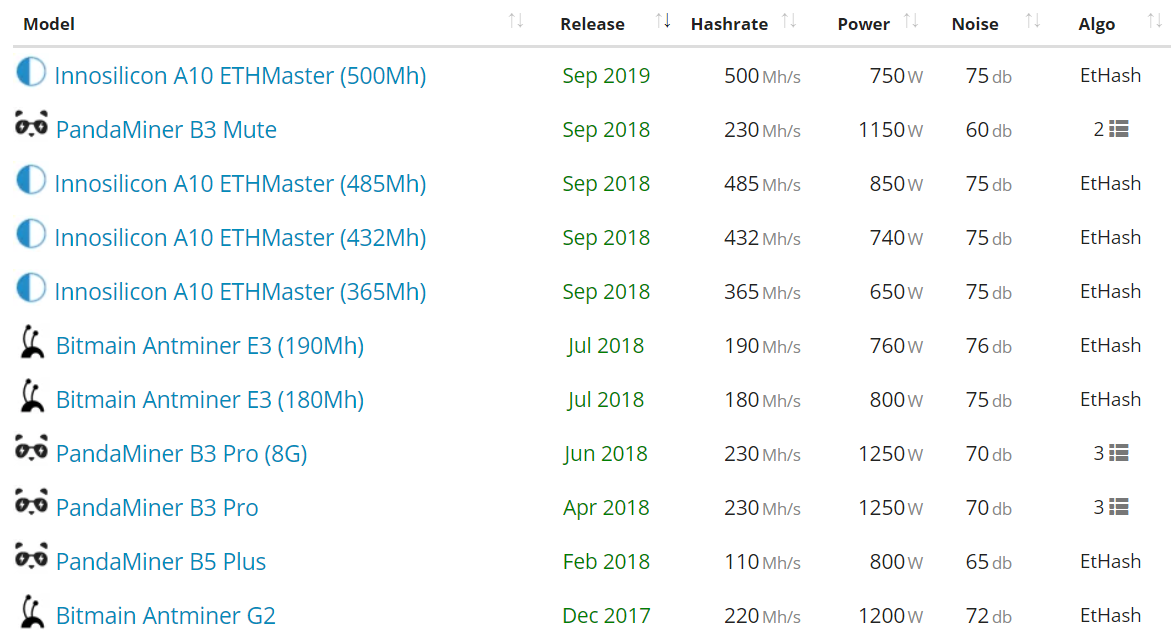Click Innosilicon logo beside A10 ETHMaster (365Mh)
The width and height of the screenshot is (1171, 638).
[x=31, y=288]
